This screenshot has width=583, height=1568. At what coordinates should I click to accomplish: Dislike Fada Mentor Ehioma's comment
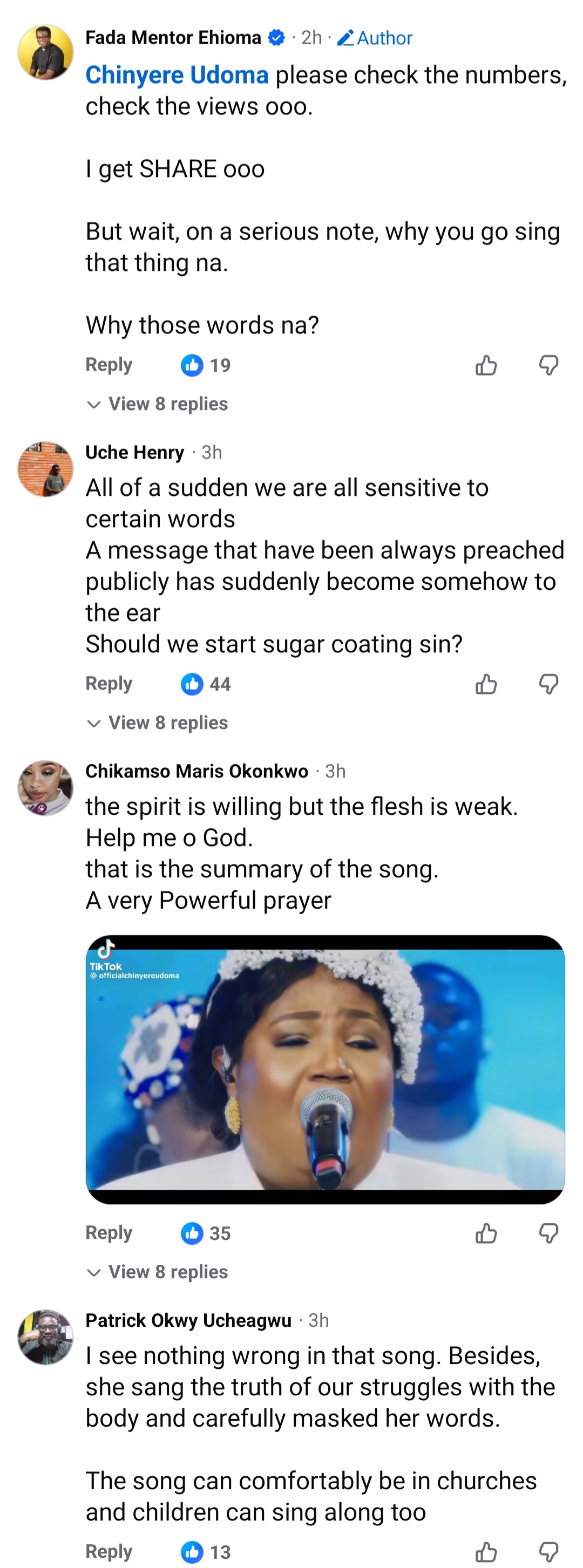pos(548,365)
